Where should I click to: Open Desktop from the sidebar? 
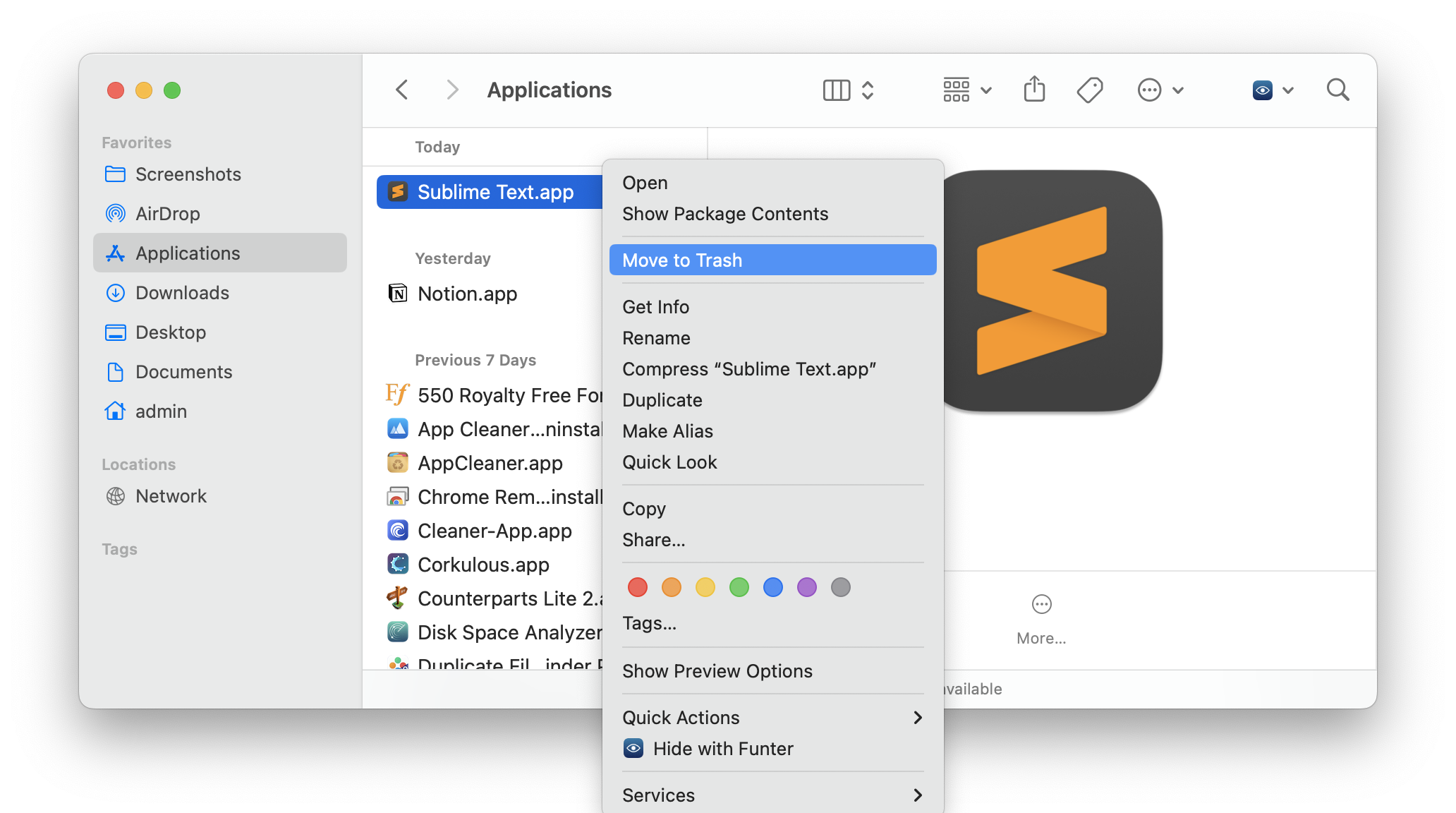(x=220, y=332)
